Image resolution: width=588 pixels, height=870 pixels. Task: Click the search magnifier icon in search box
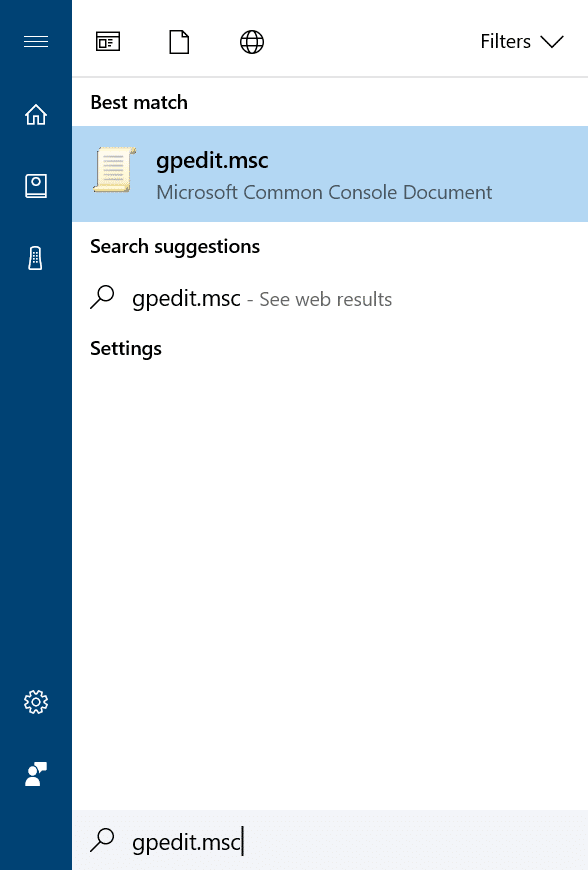click(x=102, y=839)
